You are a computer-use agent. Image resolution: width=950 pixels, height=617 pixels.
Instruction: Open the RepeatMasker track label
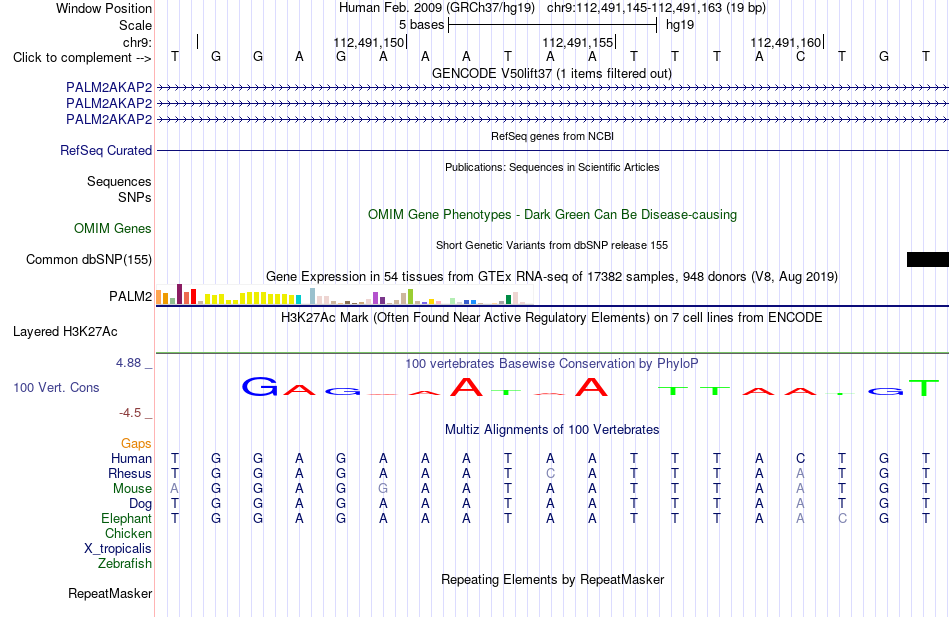[110, 593]
